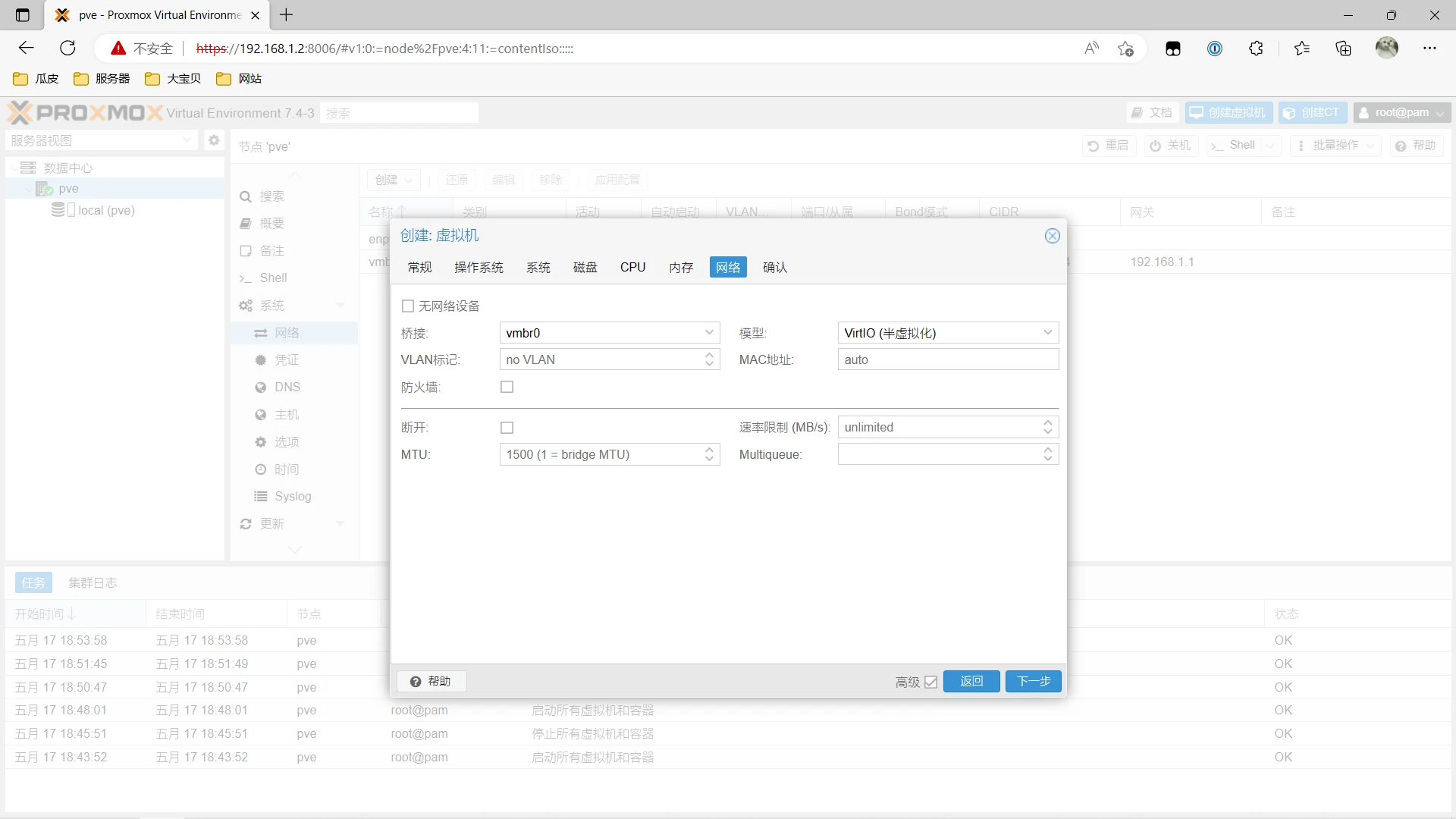Open the browser profile avatar
This screenshot has height=819, width=1456.
click(1387, 48)
